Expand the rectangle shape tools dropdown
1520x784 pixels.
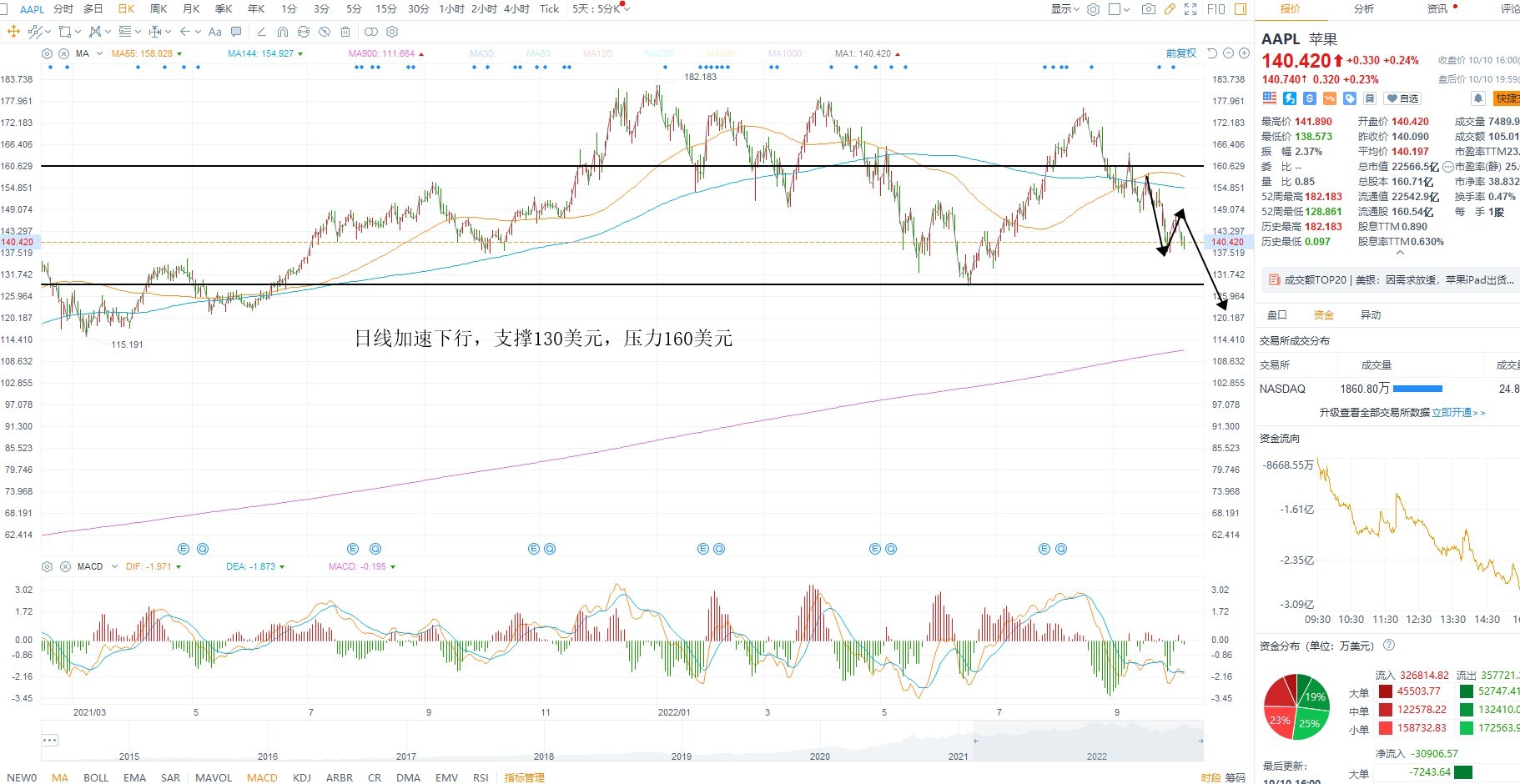(78, 32)
